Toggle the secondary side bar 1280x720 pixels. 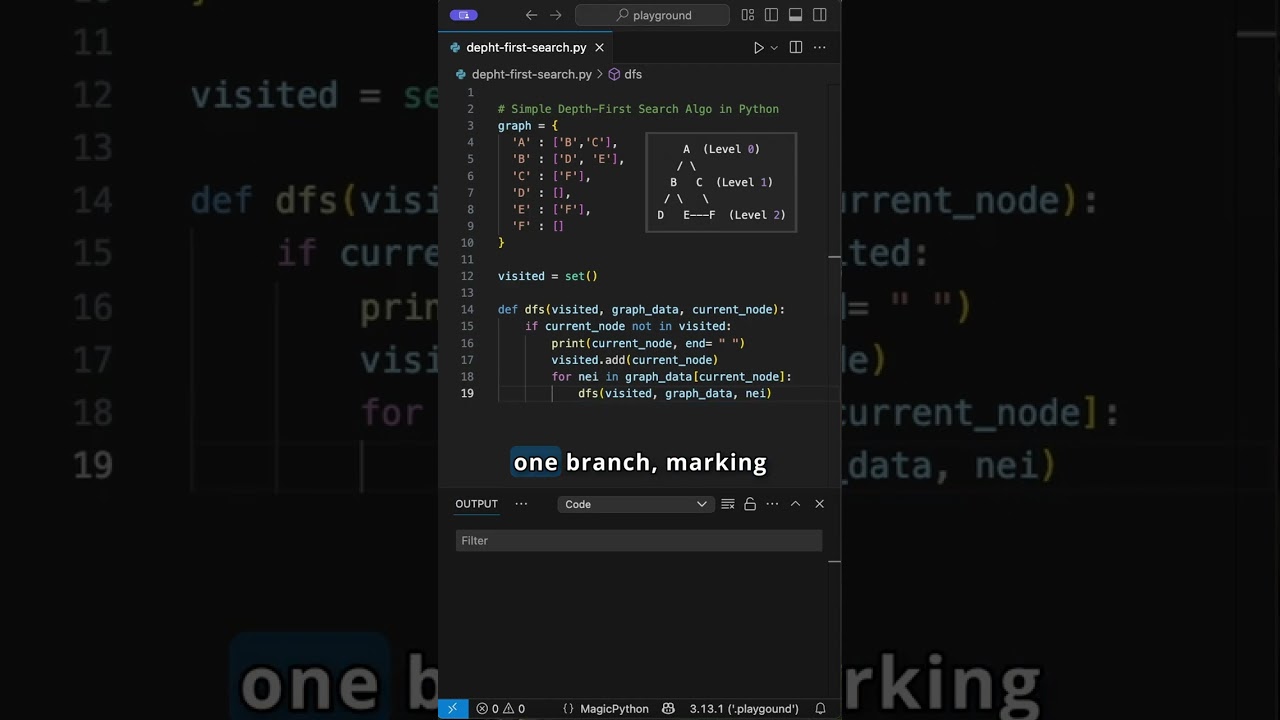click(x=820, y=15)
